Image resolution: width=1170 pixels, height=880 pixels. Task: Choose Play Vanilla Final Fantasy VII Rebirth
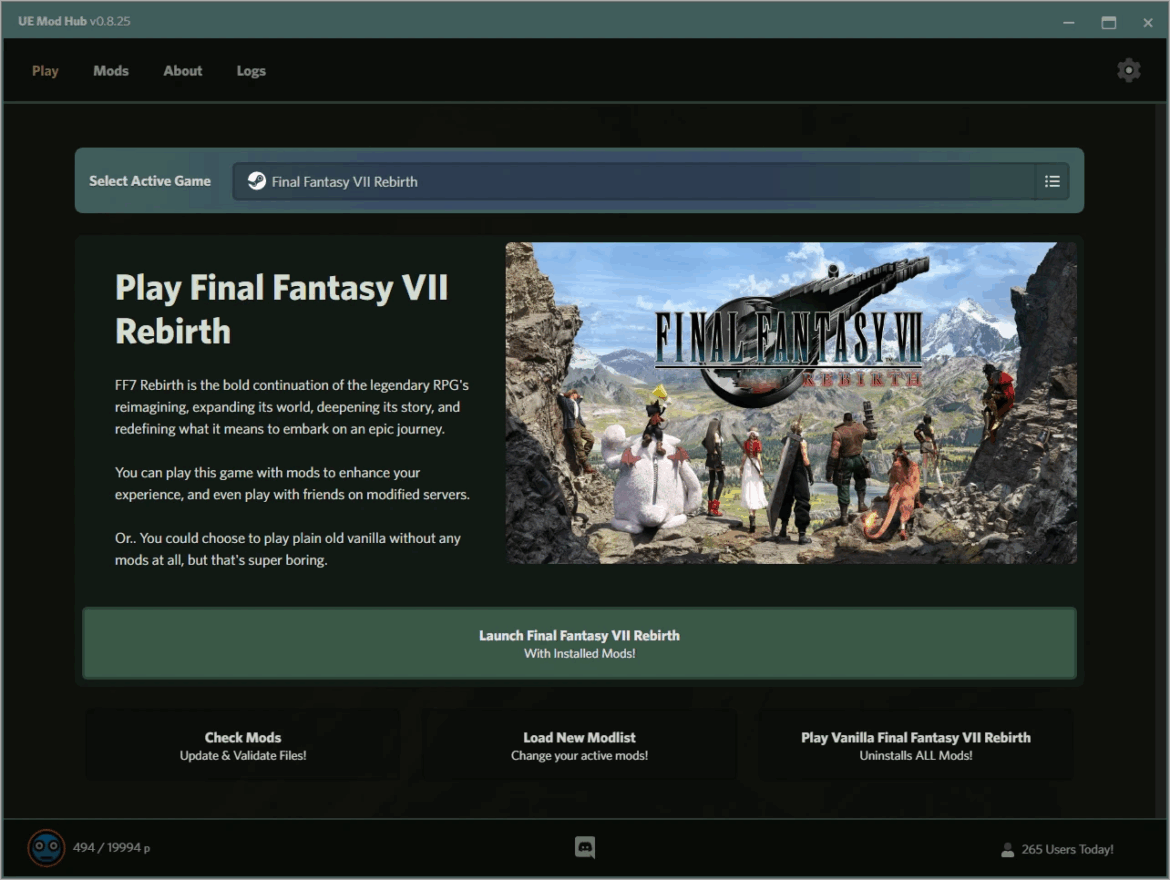coord(916,746)
